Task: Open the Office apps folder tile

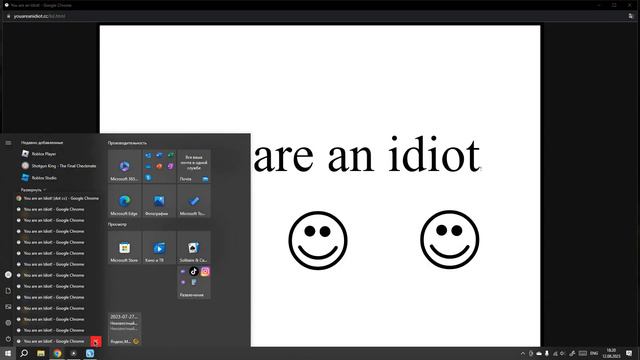Action: (x=159, y=166)
